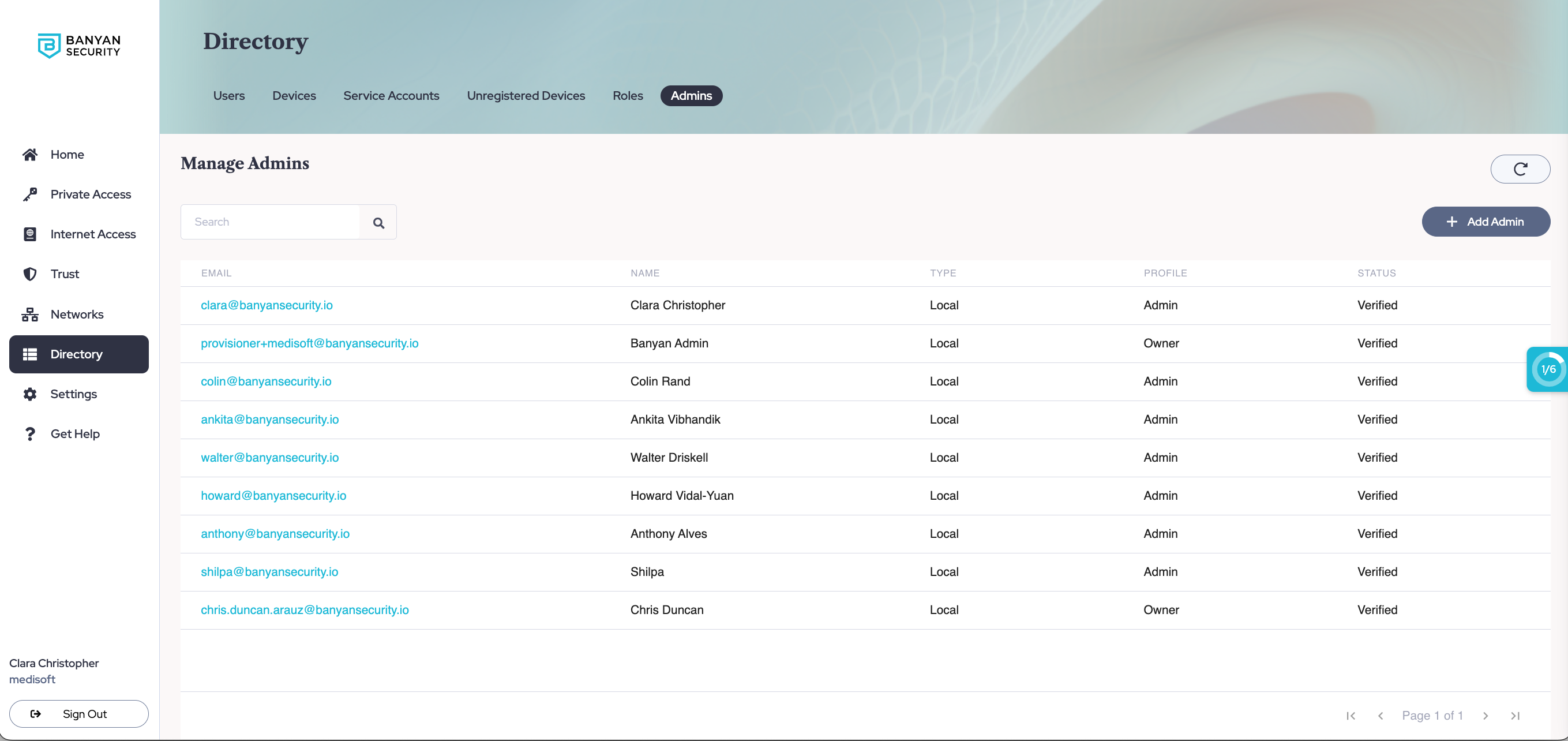Screen dimensions: 1568x741
Task: Open the Trust shield section
Action: pyautogui.click(x=65, y=274)
